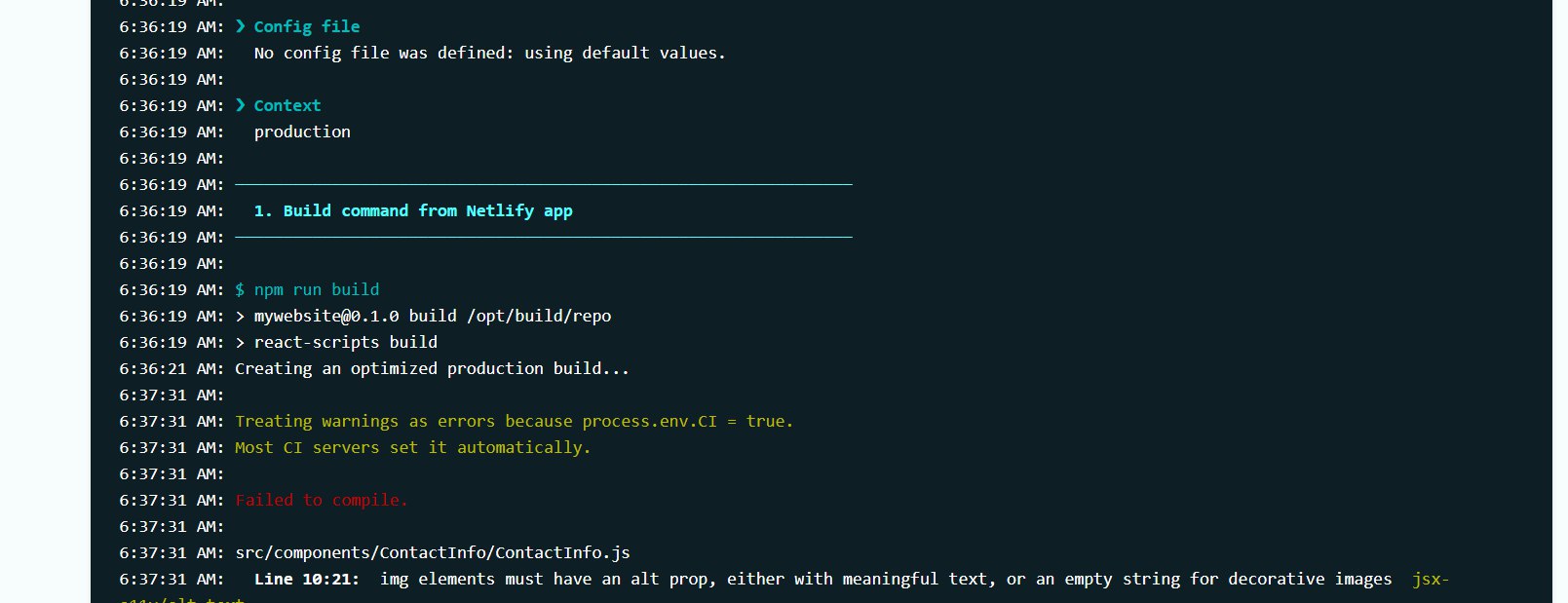Click the Config file heading text

(307, 26)
